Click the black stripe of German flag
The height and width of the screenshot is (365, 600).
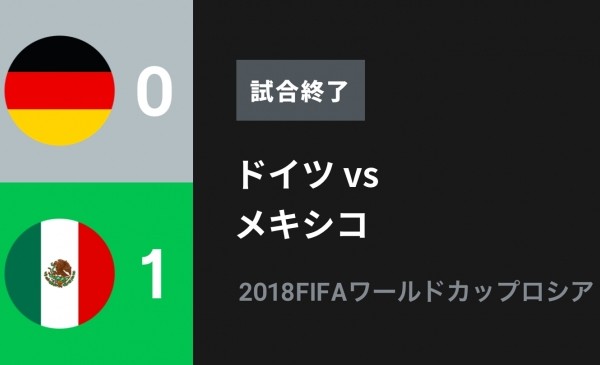[60, 54]
